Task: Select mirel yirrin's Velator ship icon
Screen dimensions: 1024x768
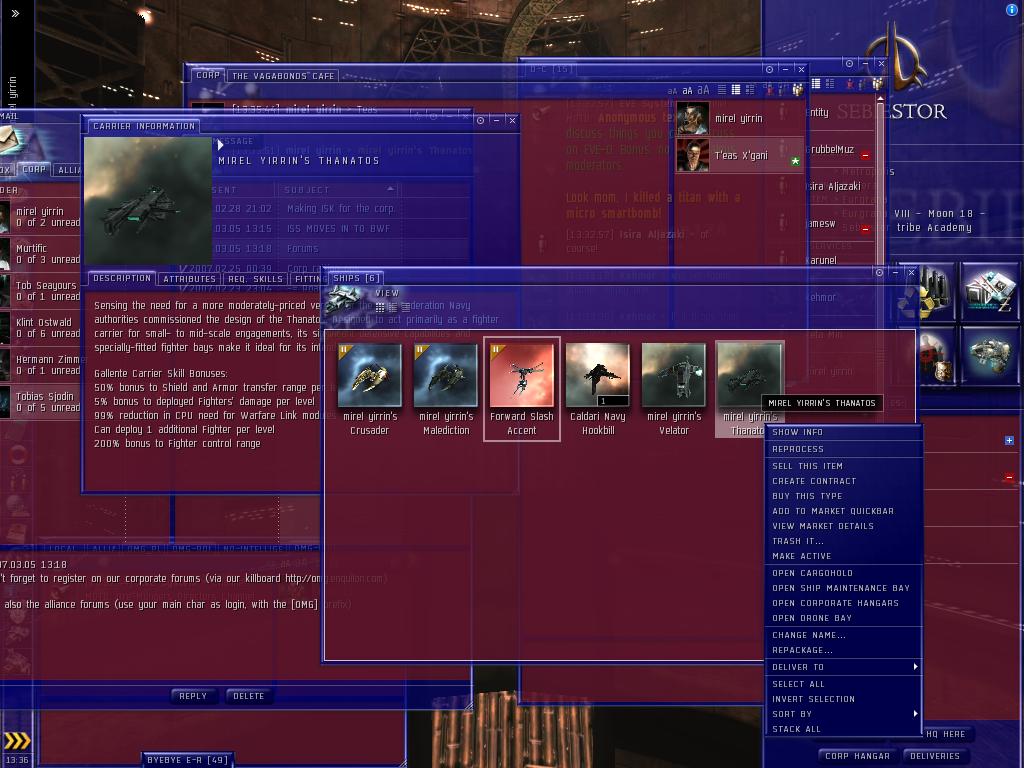Action: pos(673,375)
